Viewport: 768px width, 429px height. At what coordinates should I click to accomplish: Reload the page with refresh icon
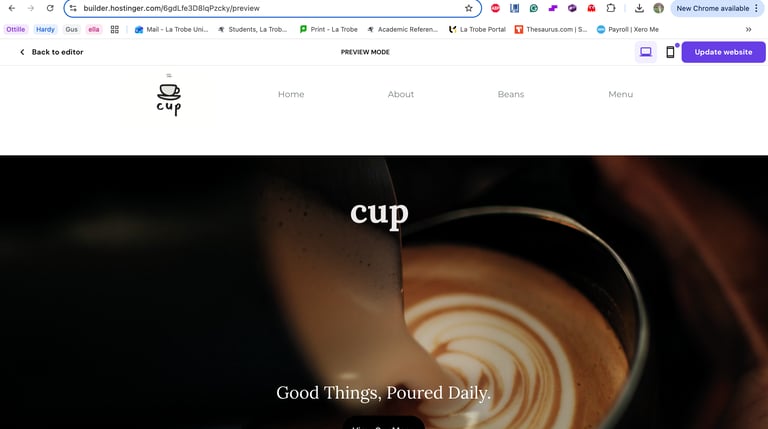[50, 8]
